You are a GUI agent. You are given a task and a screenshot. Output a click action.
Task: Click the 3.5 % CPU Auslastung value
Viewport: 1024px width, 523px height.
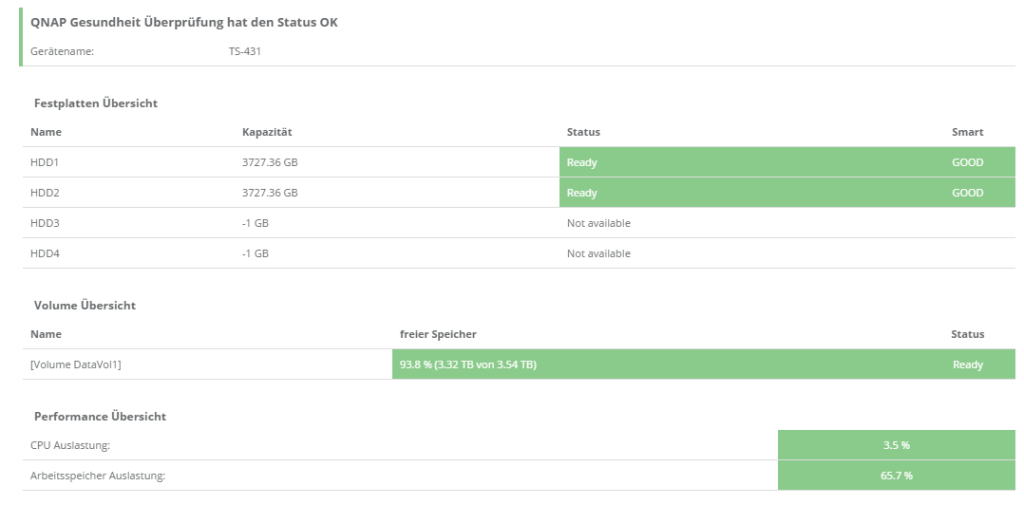pyautogui.click(x=896, y=445)
